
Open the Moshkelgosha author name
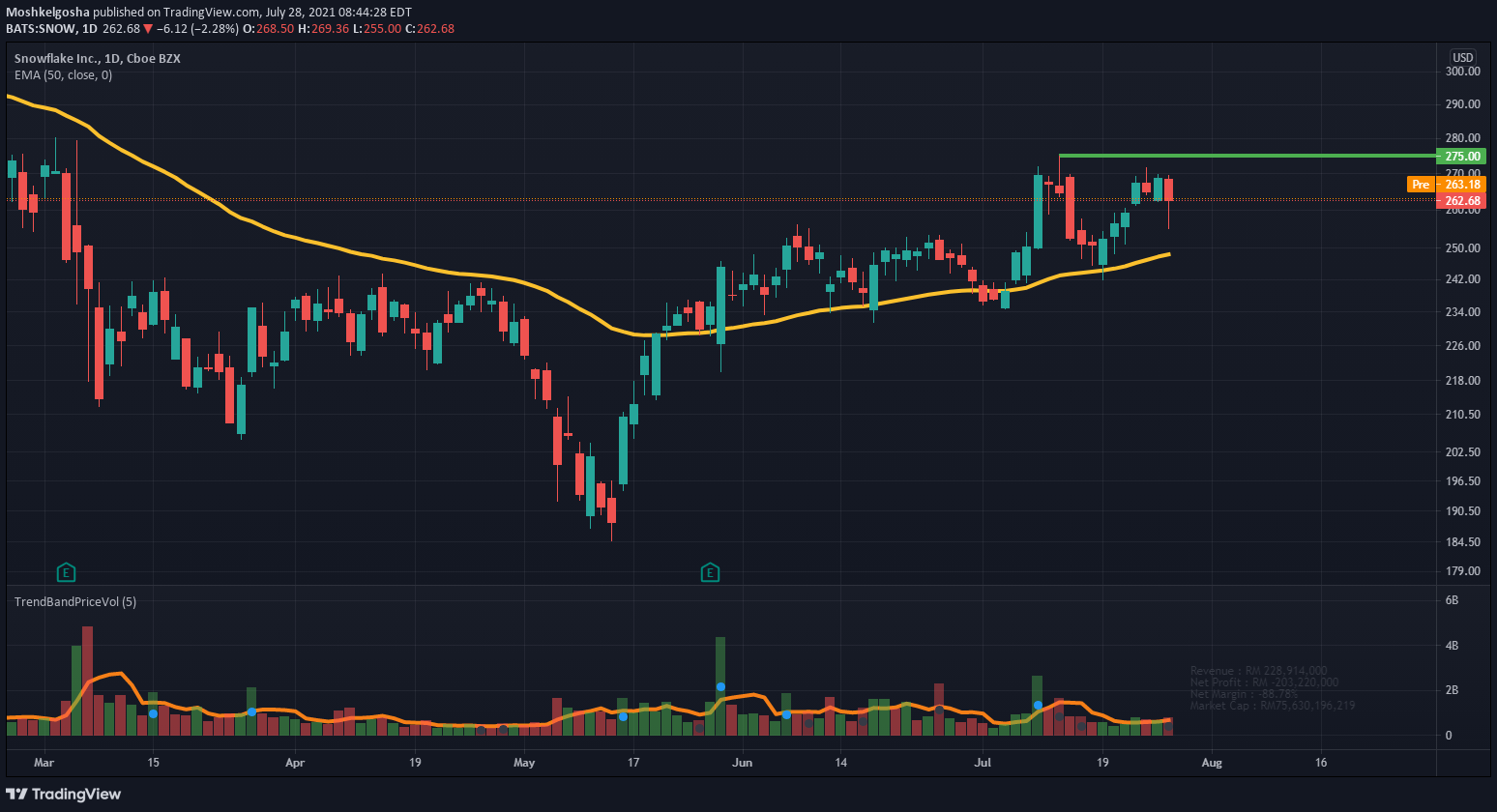click(x=48, y=13)
